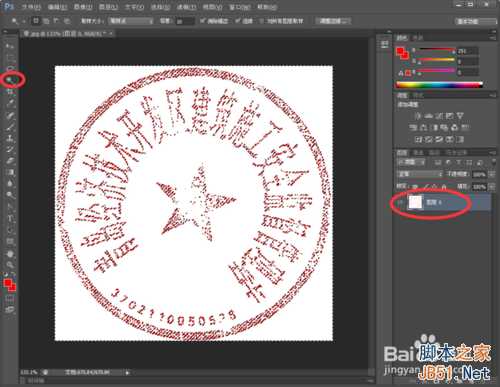Viewport: 500px width, 387px height.
Task: Open the Sample Size dropdown in options bar
Action: point(130,21)
